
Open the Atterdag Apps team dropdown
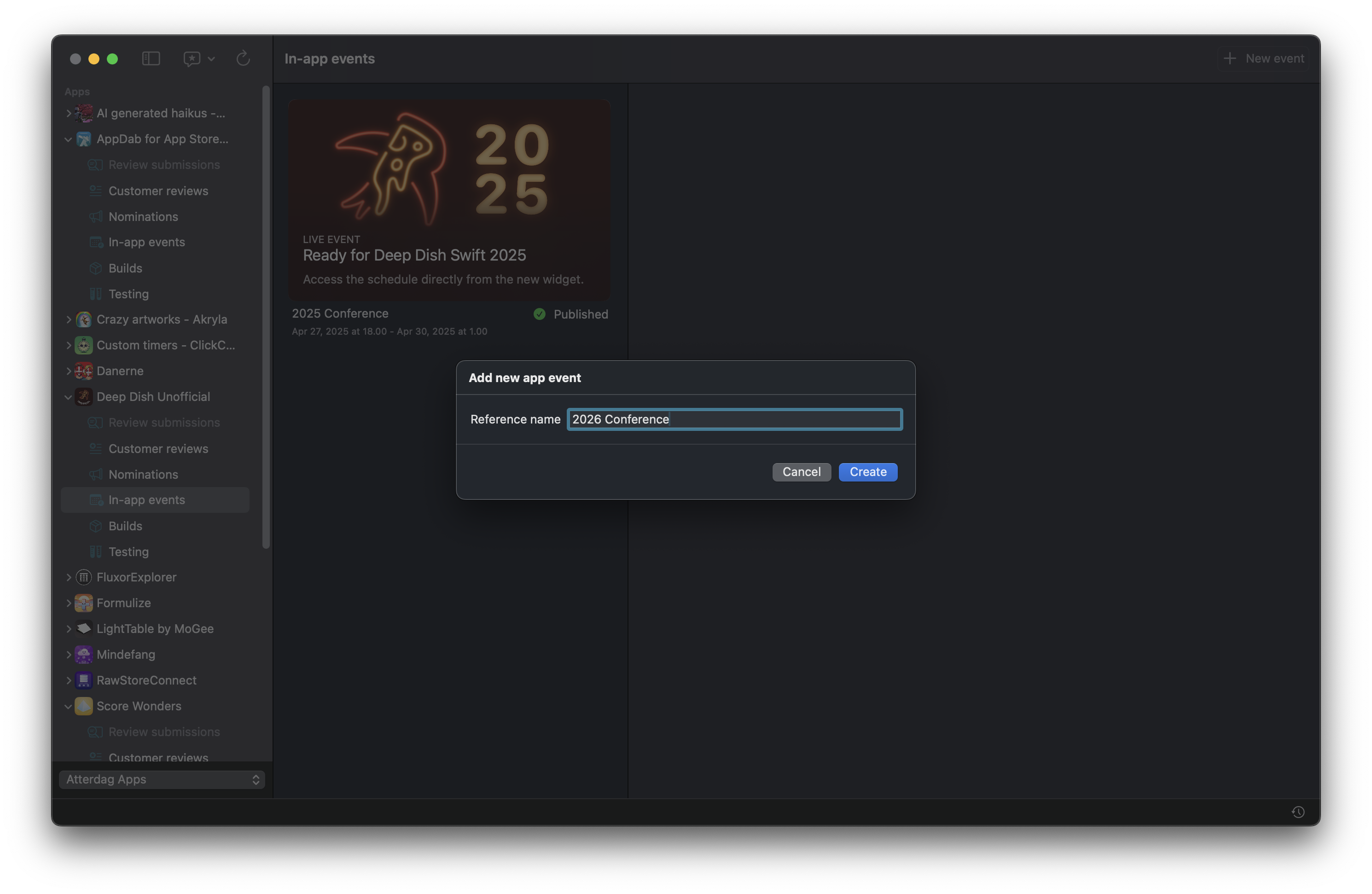162,779
